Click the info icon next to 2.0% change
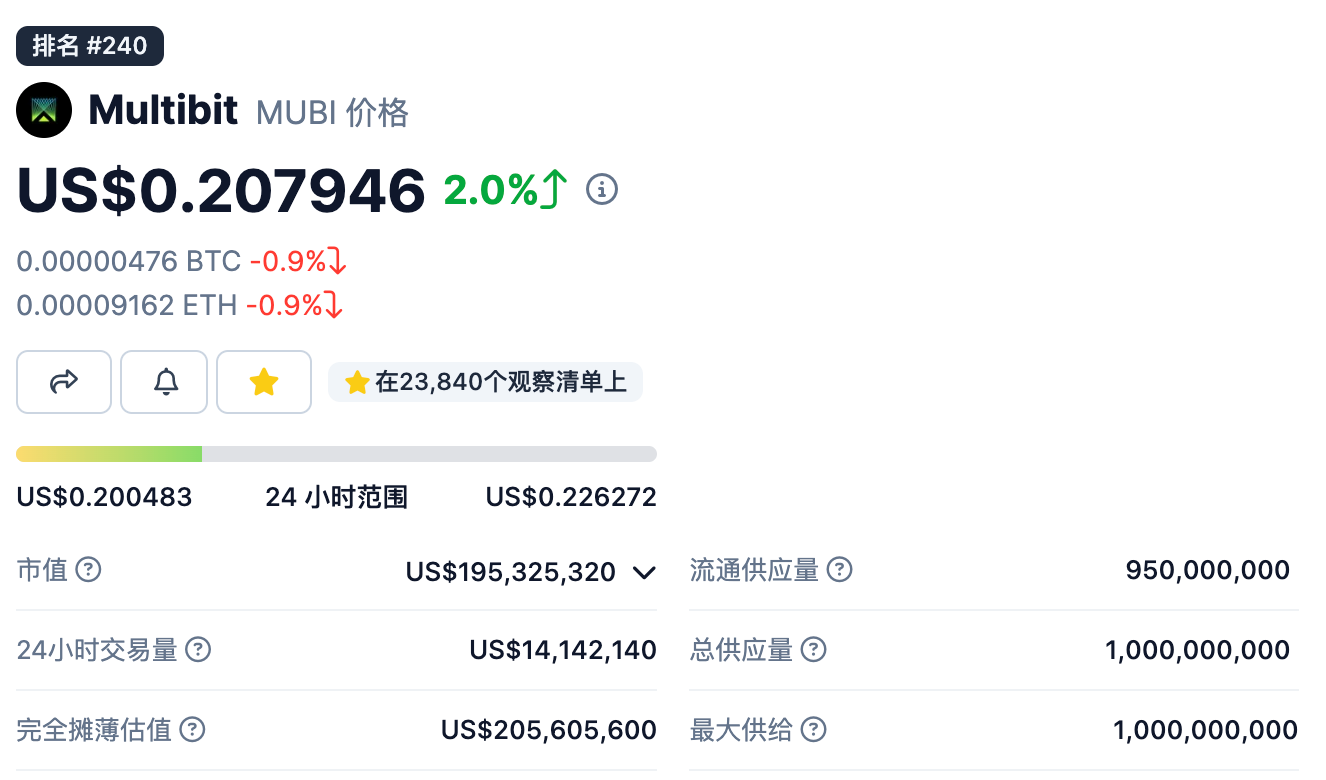Screen dimensions: 1326x780 [601, 189]
